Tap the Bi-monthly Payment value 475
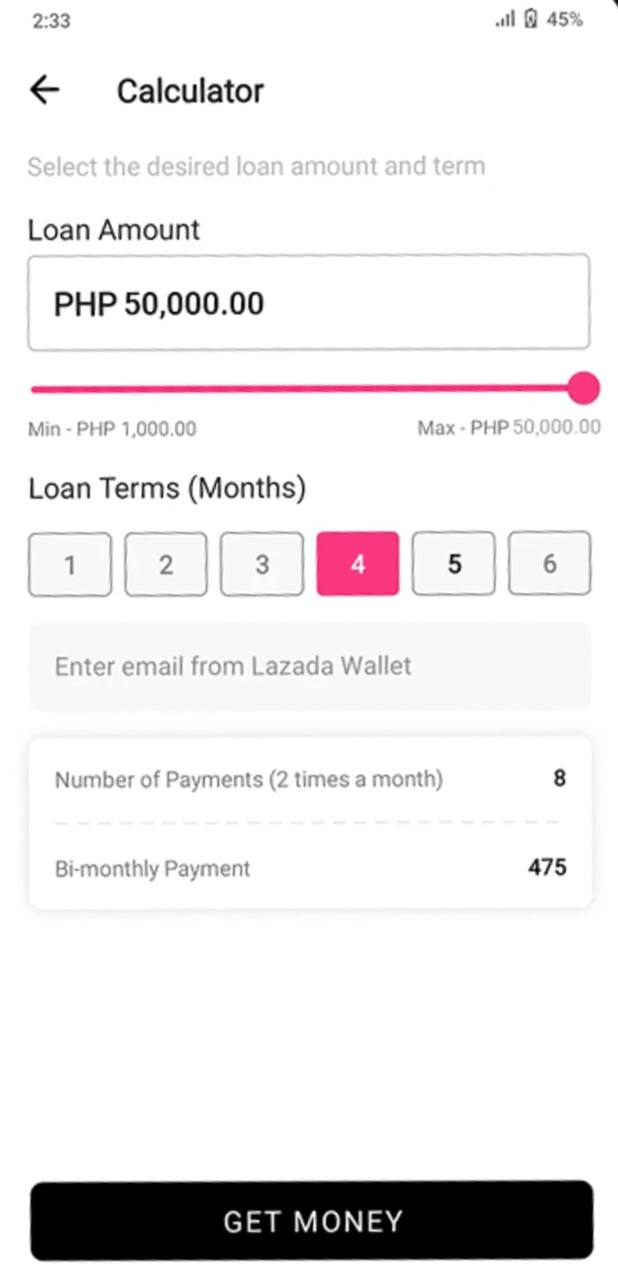The image size is (618, 1280). click(547, 867)
